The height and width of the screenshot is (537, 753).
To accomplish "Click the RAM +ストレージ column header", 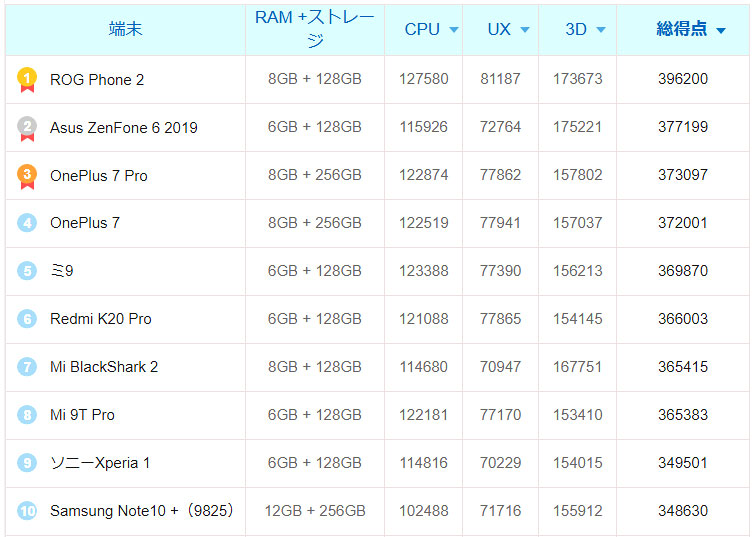I will [315, 29].
